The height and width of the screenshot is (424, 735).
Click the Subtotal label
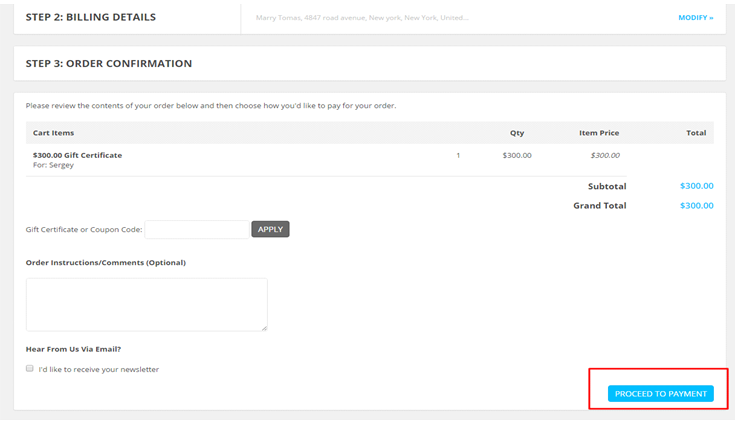[x=607, y=186]
